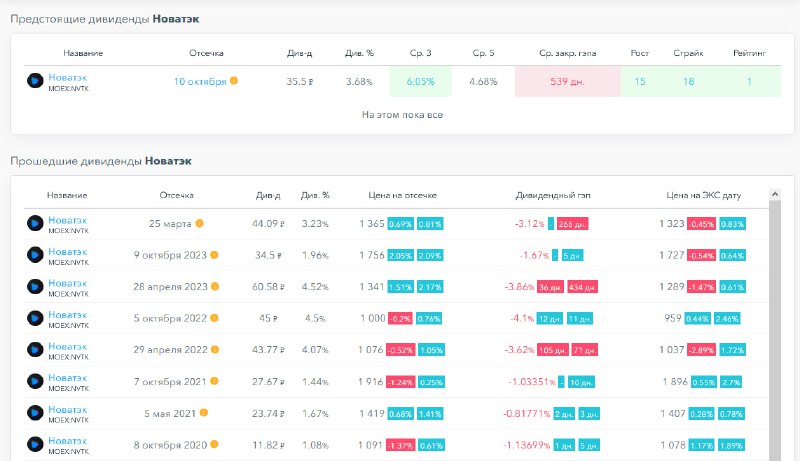Click the Ср. 3 column header
The image size is (800, 461).
pos(420,53)
